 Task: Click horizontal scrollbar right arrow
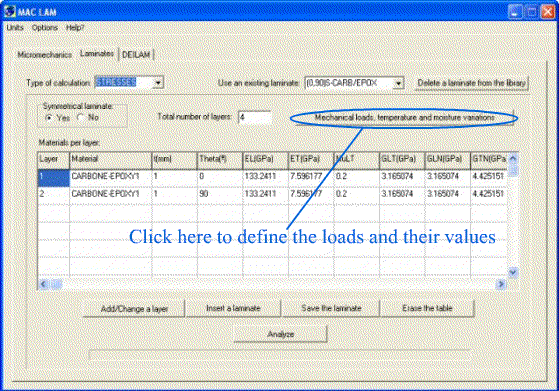tap(501, 284)
